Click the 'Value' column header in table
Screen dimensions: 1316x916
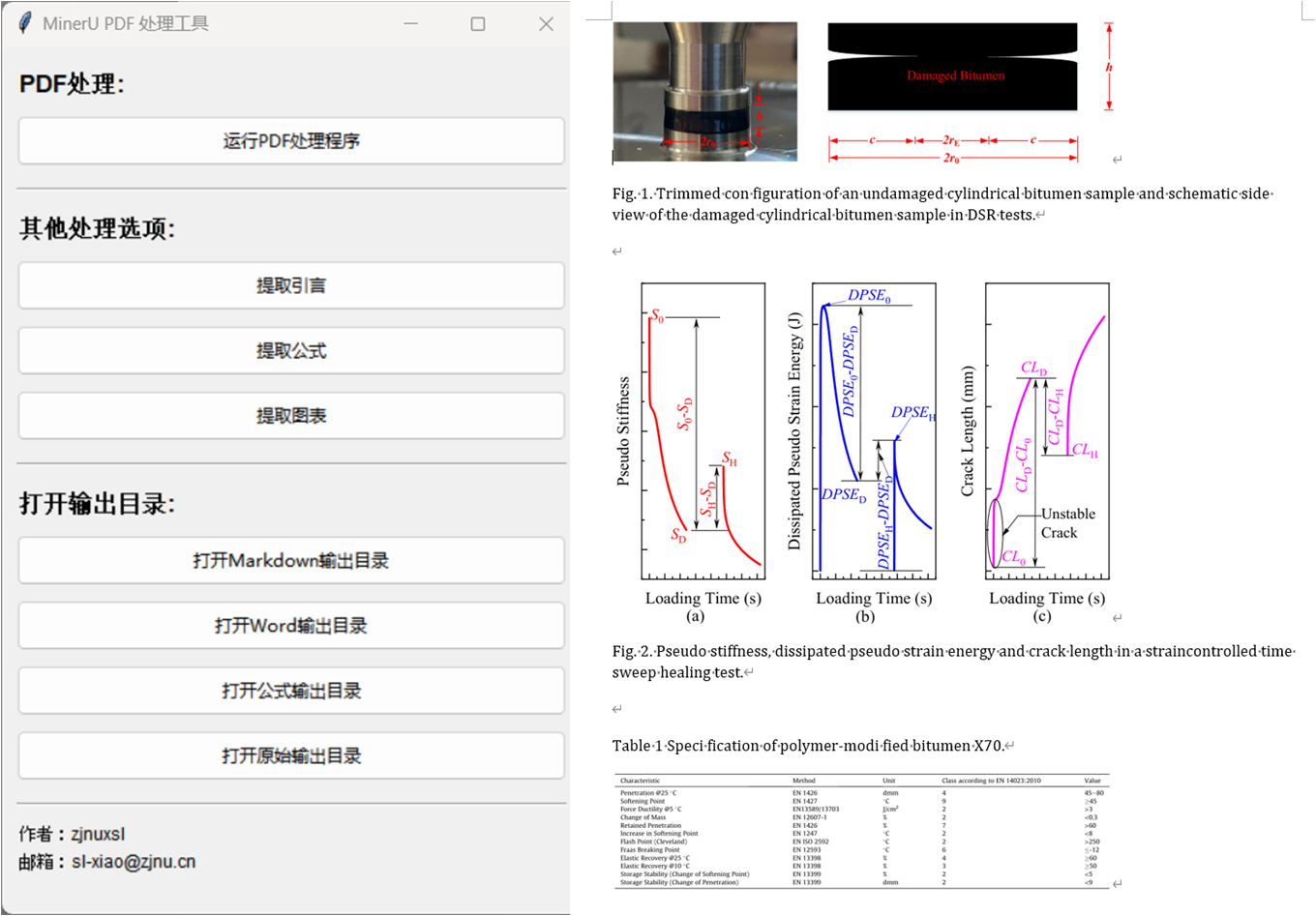click(x=1092, y=781)
